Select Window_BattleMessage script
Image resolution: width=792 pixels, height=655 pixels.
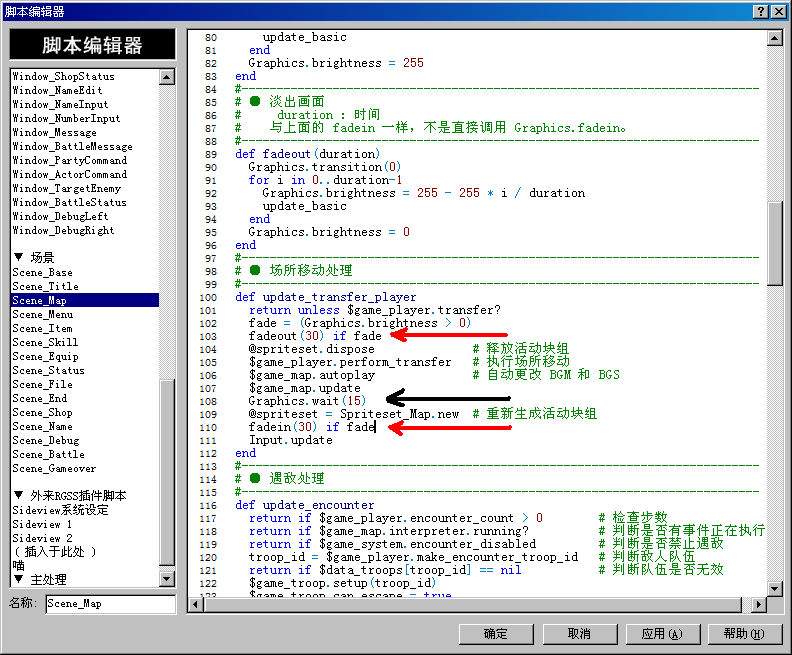tap(72, 146)
